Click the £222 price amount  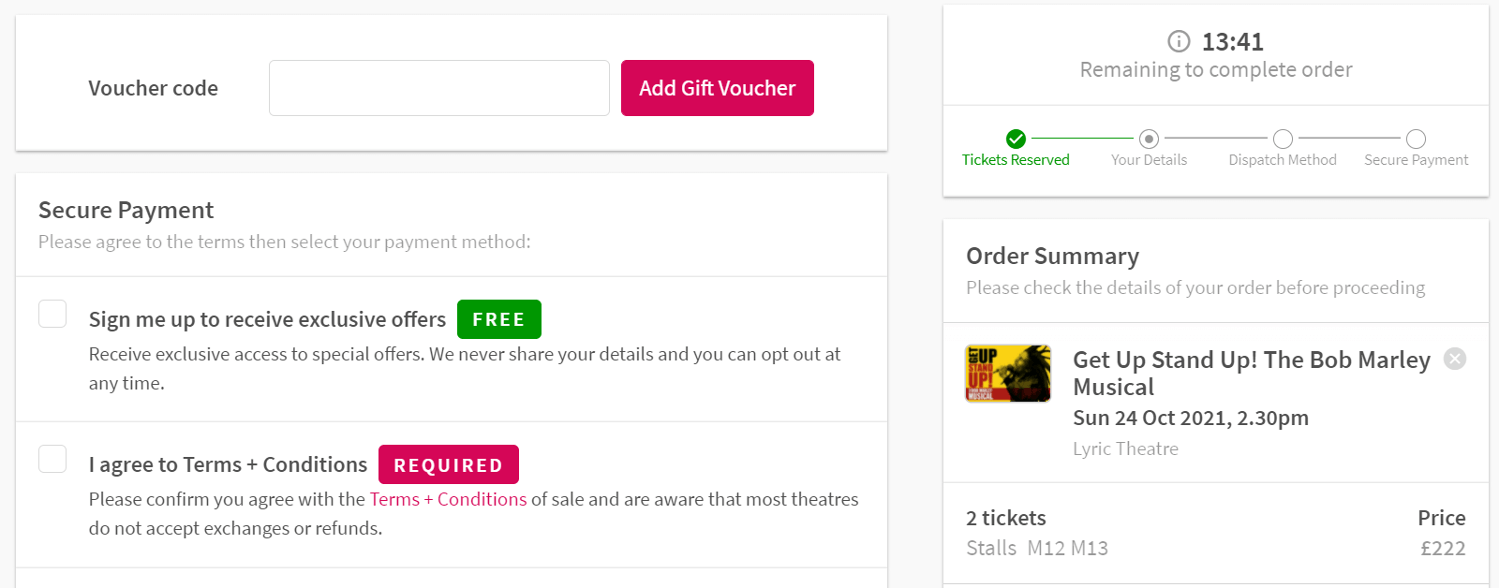1441,548
